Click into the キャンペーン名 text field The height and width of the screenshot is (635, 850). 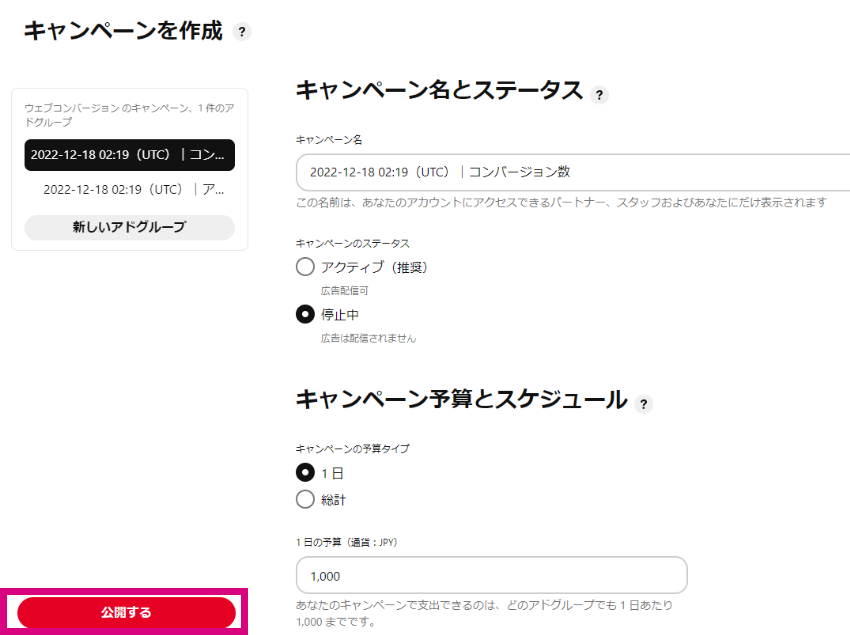(573, 172)
